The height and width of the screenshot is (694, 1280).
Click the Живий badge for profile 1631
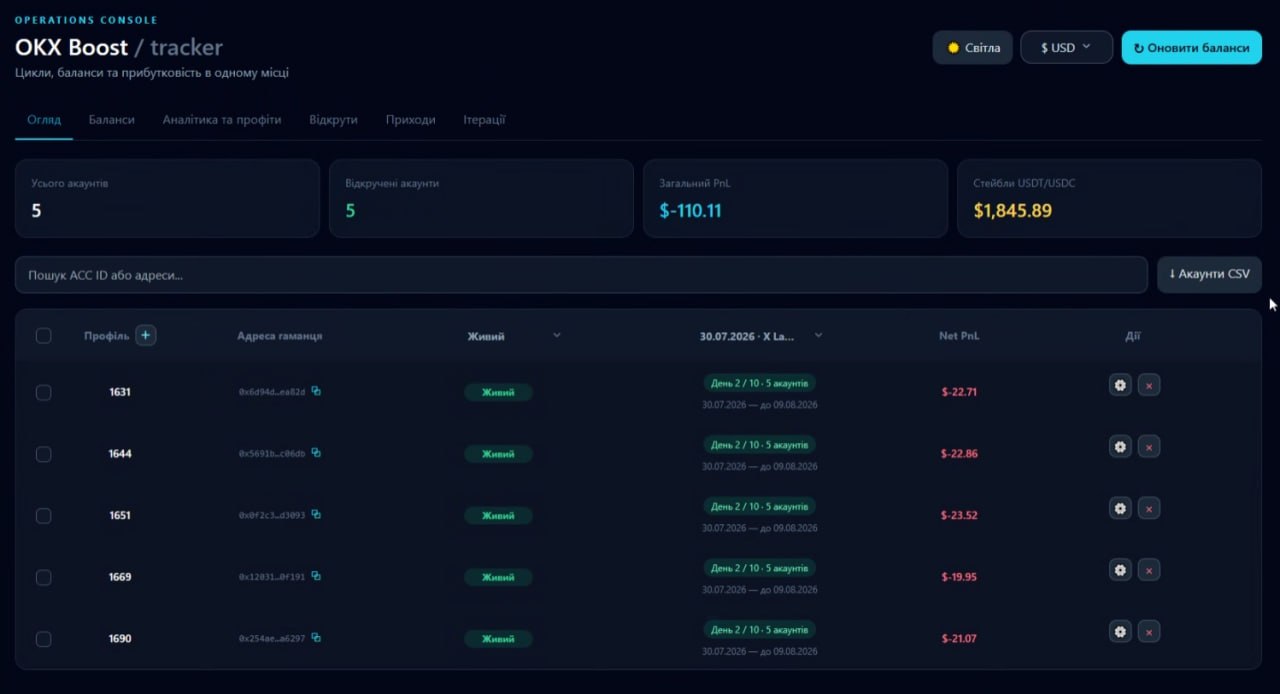pos(498,392)
